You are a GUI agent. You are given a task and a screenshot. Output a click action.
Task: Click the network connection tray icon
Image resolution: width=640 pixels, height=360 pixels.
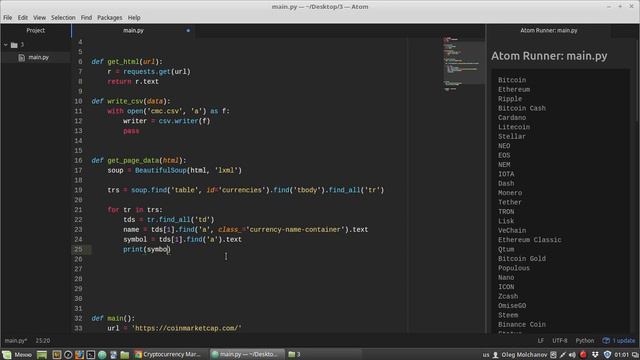point(562,355)
